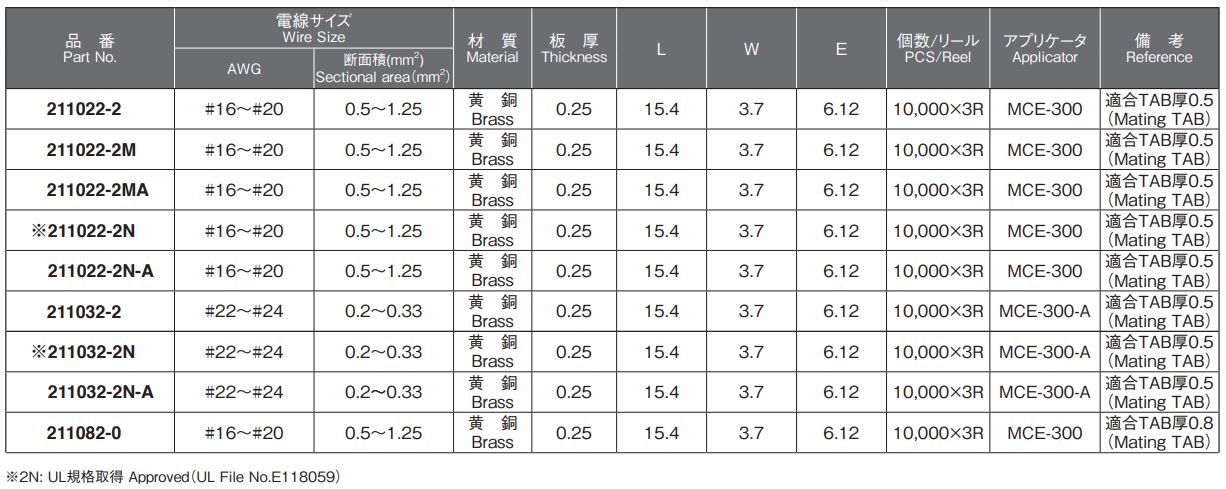Click part number 211022-2M
This screenshot has width=1226, height=489.
tap(89, 150)
